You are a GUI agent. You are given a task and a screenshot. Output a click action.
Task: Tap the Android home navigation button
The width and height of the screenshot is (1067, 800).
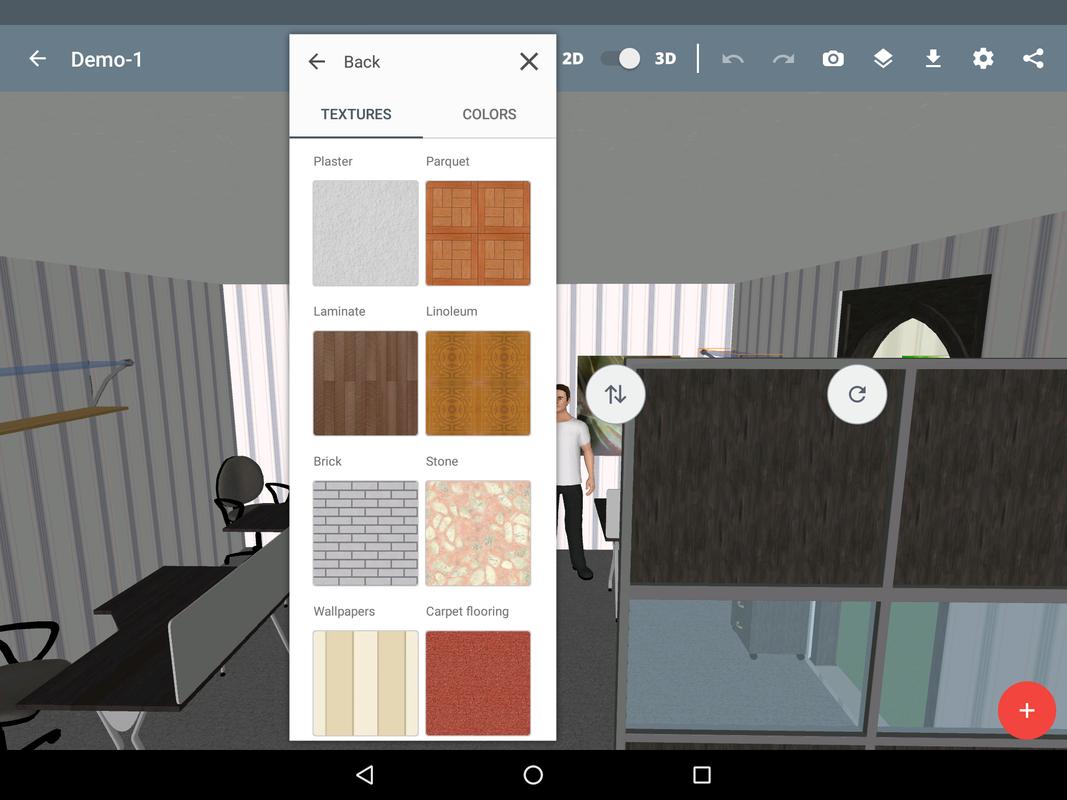[x=533, y=775]
